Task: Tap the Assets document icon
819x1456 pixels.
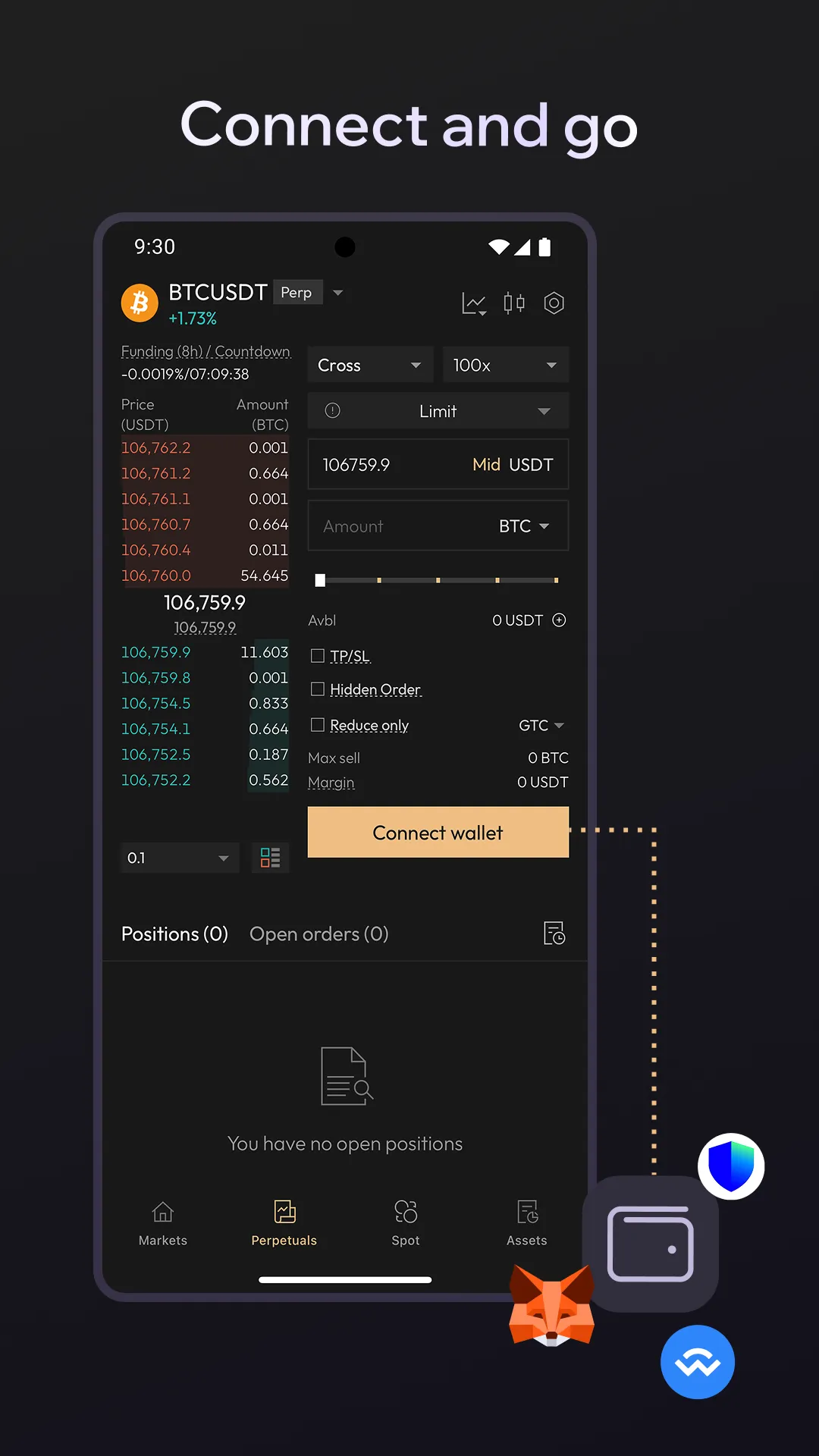Action: 527,1212
